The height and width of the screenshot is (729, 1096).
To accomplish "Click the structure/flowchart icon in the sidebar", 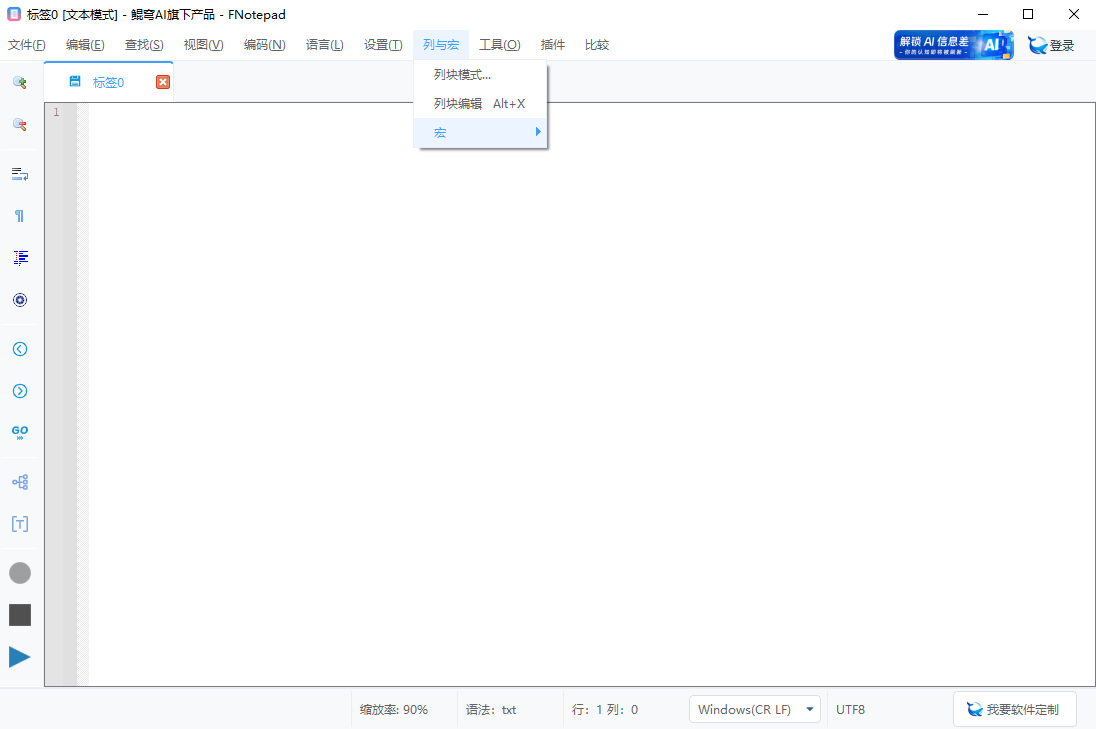I will (x=19, y=481).
